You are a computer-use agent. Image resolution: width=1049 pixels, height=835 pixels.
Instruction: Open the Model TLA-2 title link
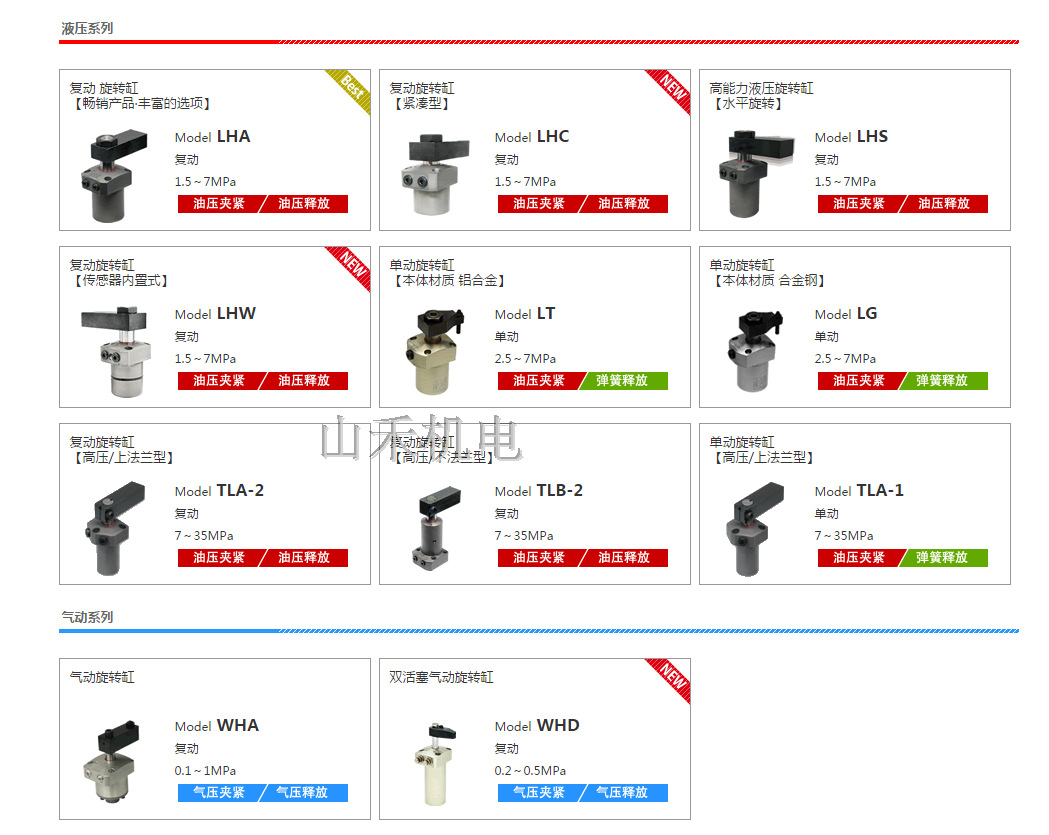pyautogui.click(x=219, y=490)
